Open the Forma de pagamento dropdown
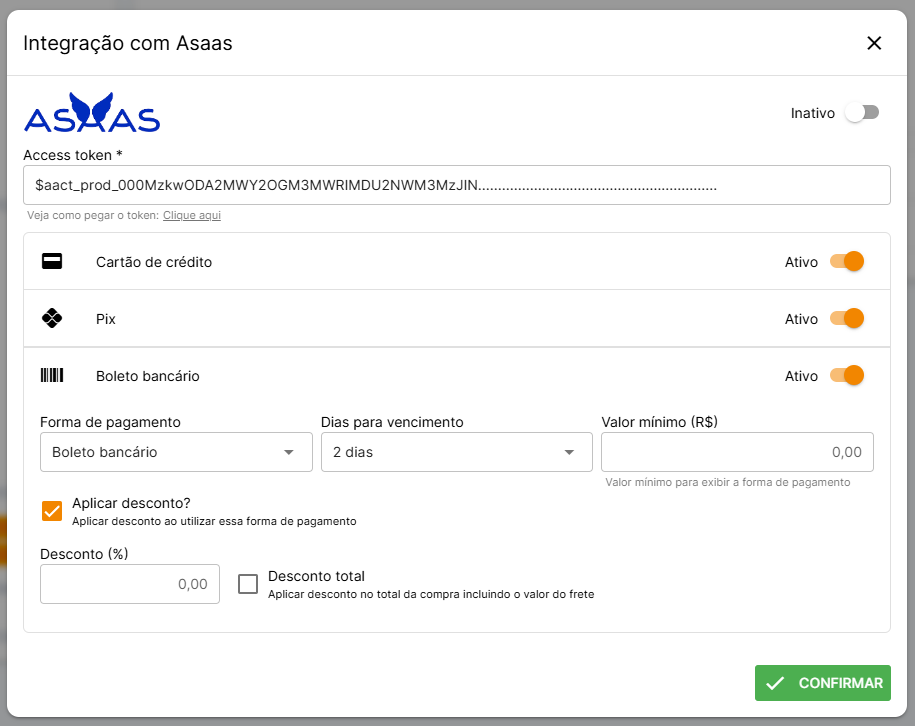The image size is (915, 726). pyautogui.click(x=175, y=452)
